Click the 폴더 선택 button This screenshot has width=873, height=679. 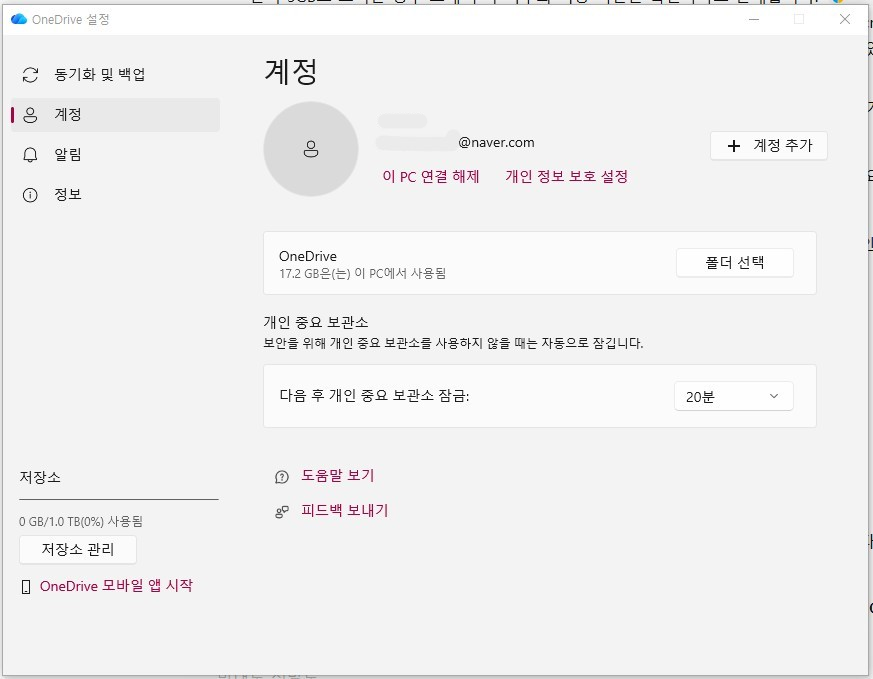735,263
